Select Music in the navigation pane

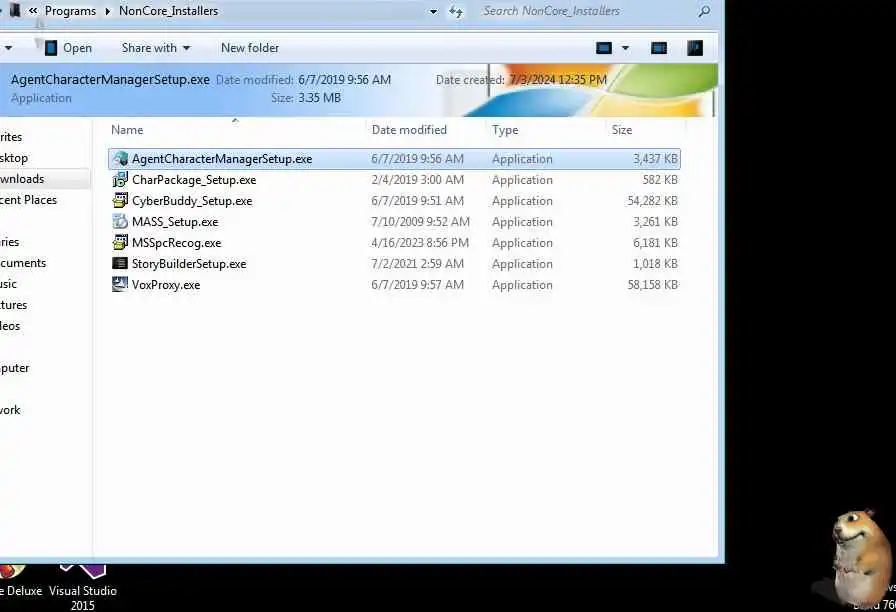(9, 284)
